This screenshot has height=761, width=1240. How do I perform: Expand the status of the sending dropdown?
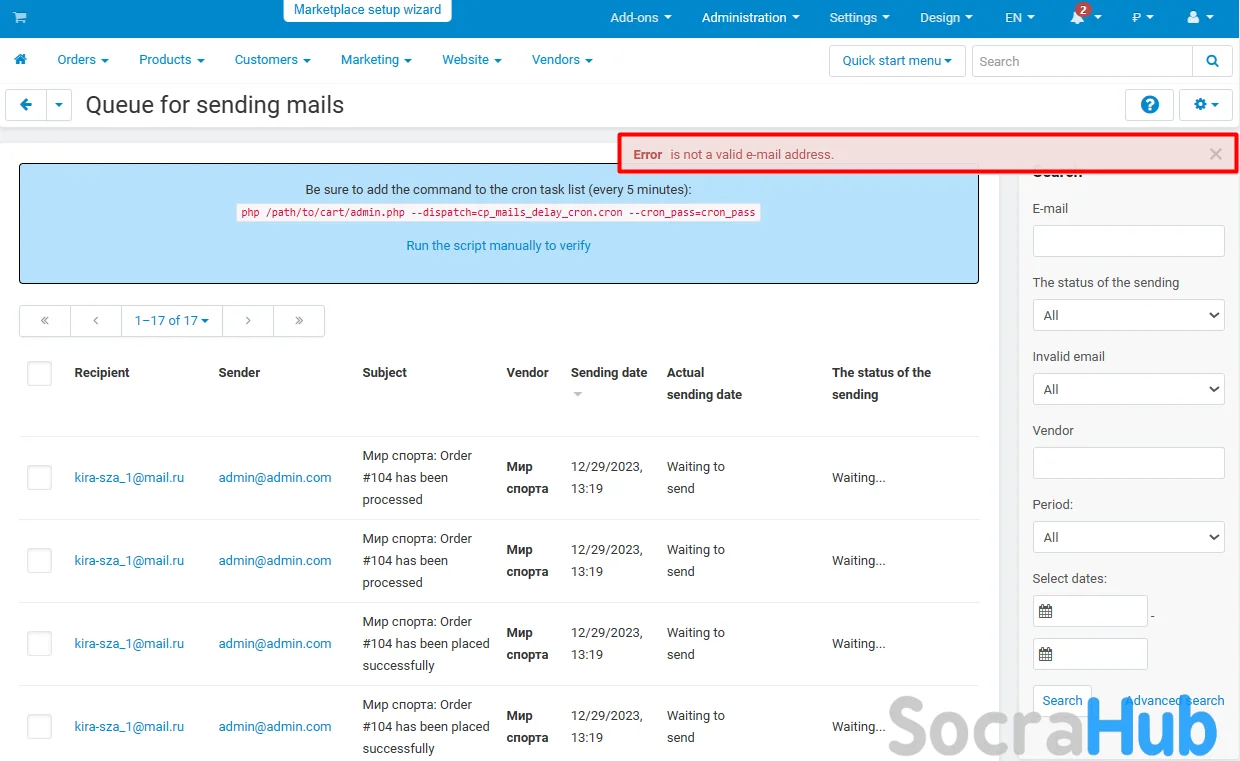click(1128, 315)
